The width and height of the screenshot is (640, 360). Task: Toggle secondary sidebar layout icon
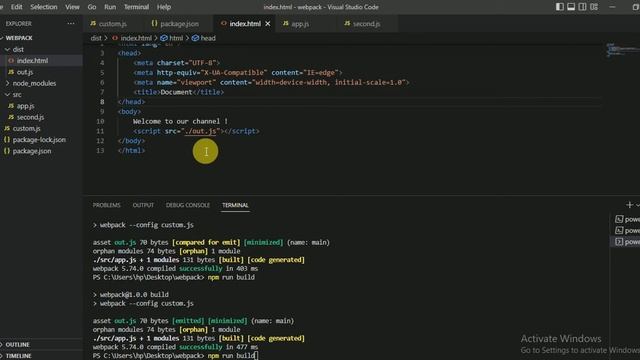point(582,7)
